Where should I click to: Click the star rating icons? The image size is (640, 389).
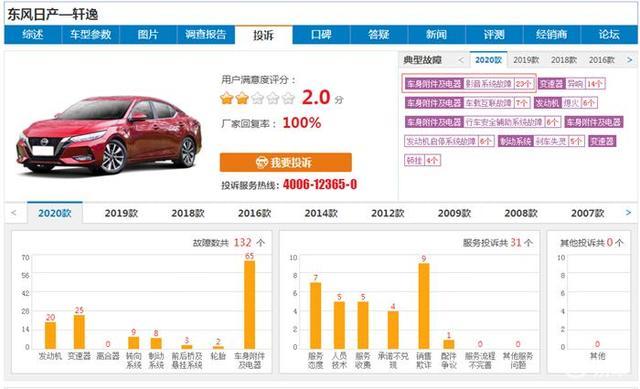(x=257, y=98)
